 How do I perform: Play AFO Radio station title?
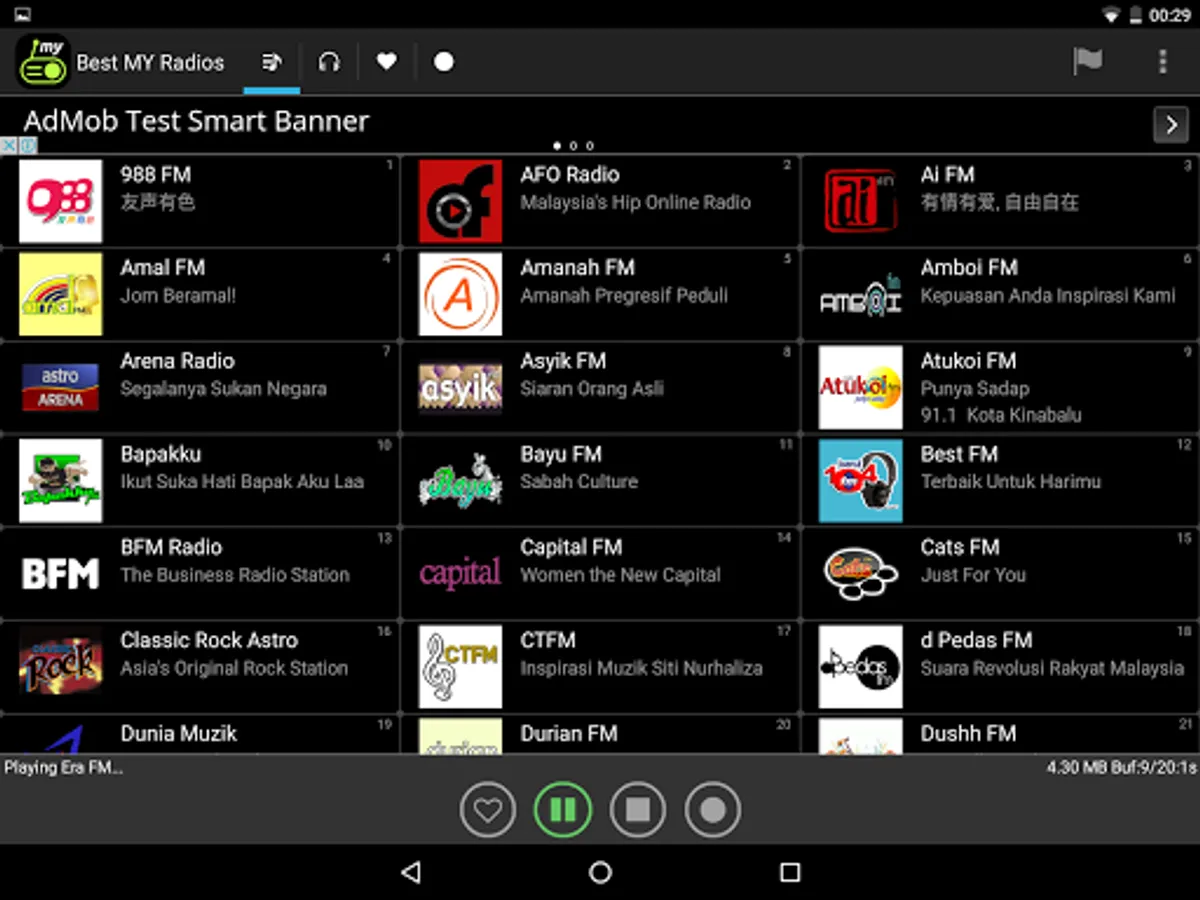pyautogui.click(x=570, y=174)
